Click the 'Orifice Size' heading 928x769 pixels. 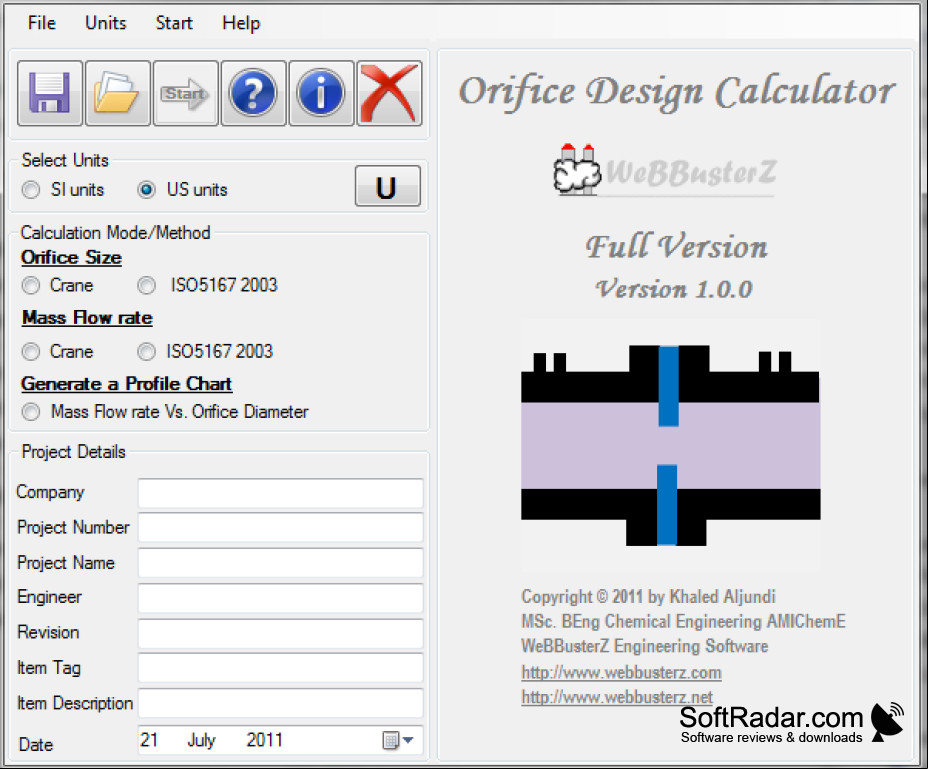(72, 258)
